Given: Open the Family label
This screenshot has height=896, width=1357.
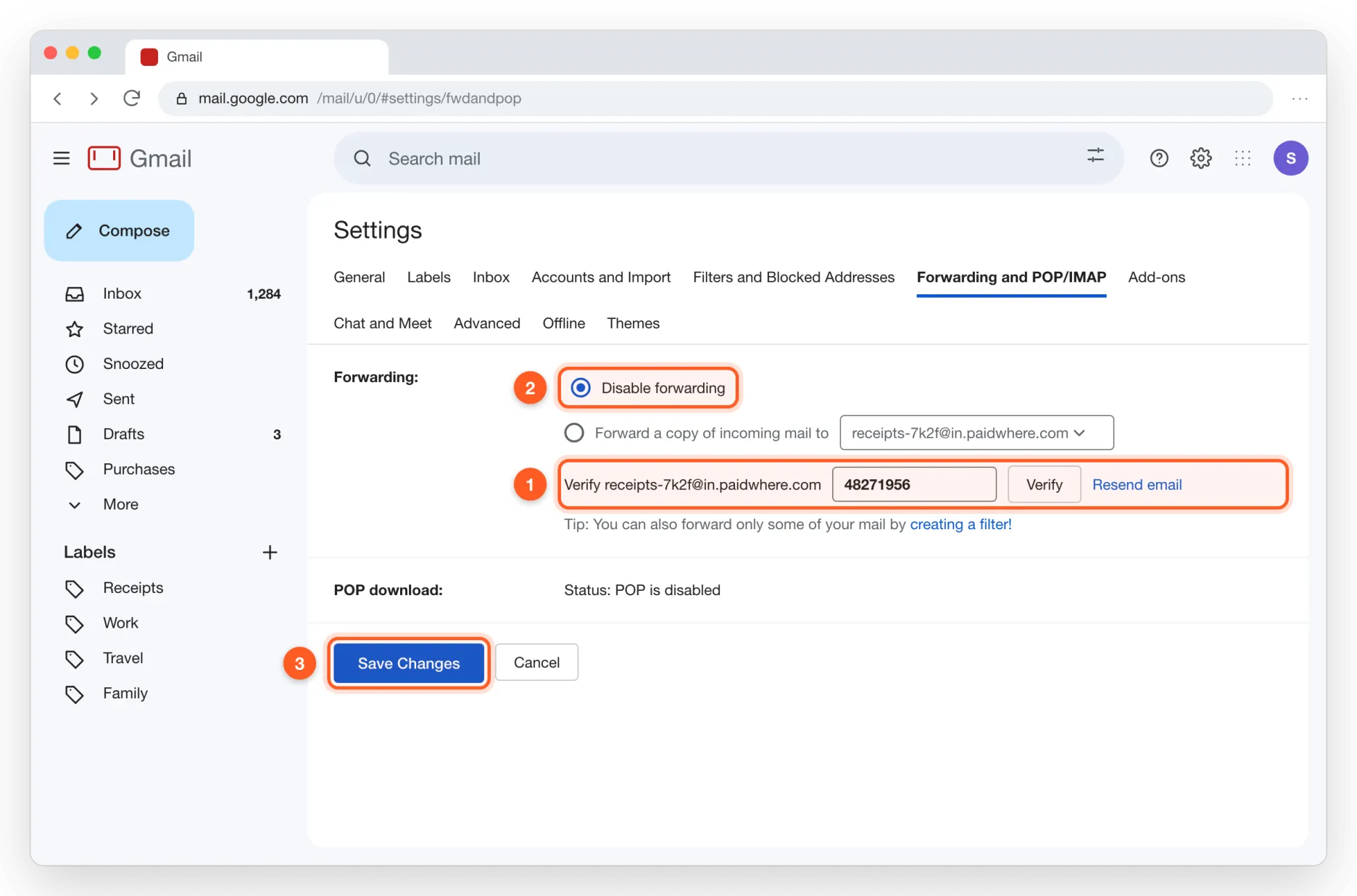Looking at the screenshot, I should [x=125, y=694].
